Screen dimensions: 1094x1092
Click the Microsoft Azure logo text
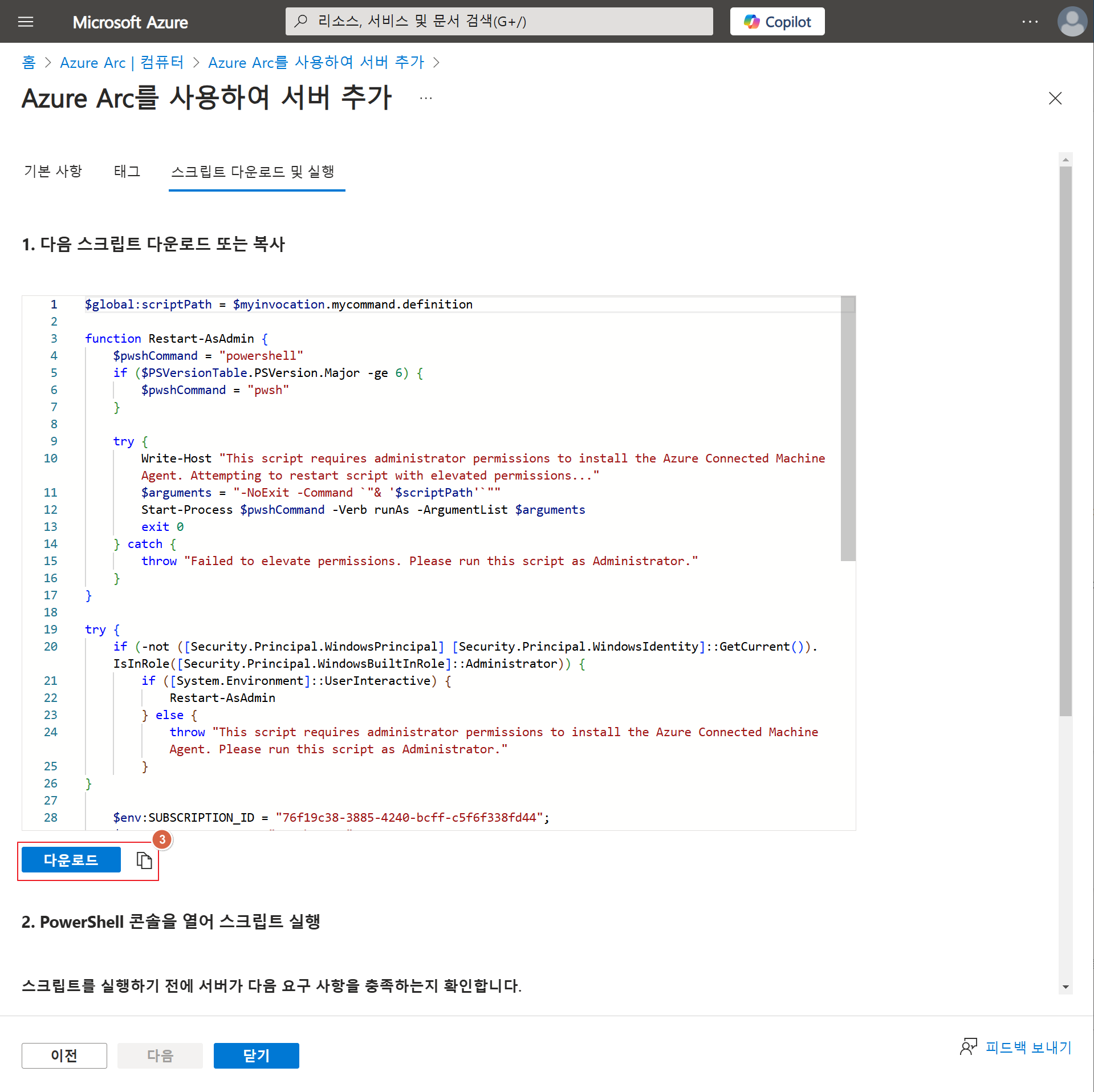[x=131, y=22]
